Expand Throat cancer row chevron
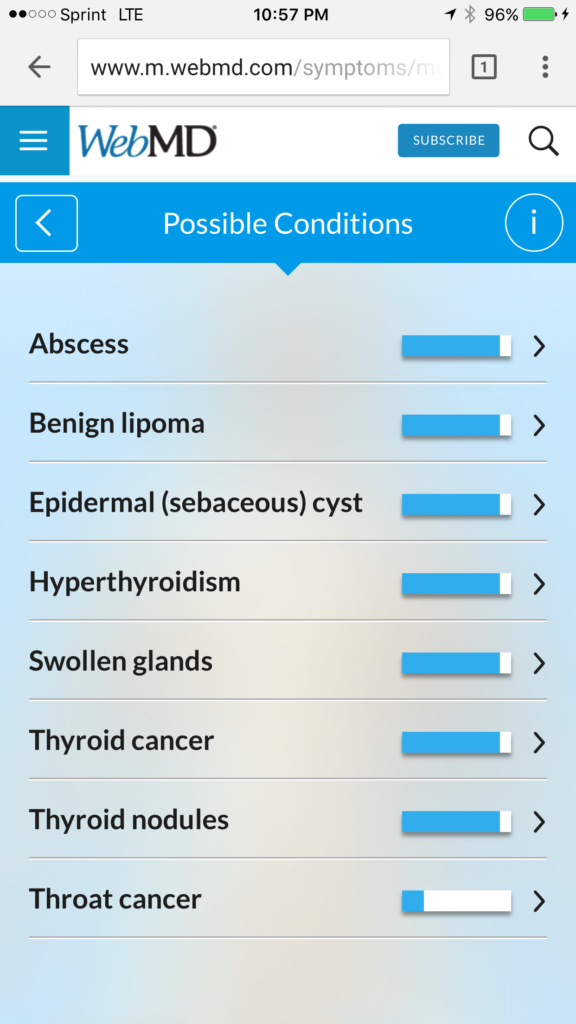576x1024 pixels. [539, 901]
